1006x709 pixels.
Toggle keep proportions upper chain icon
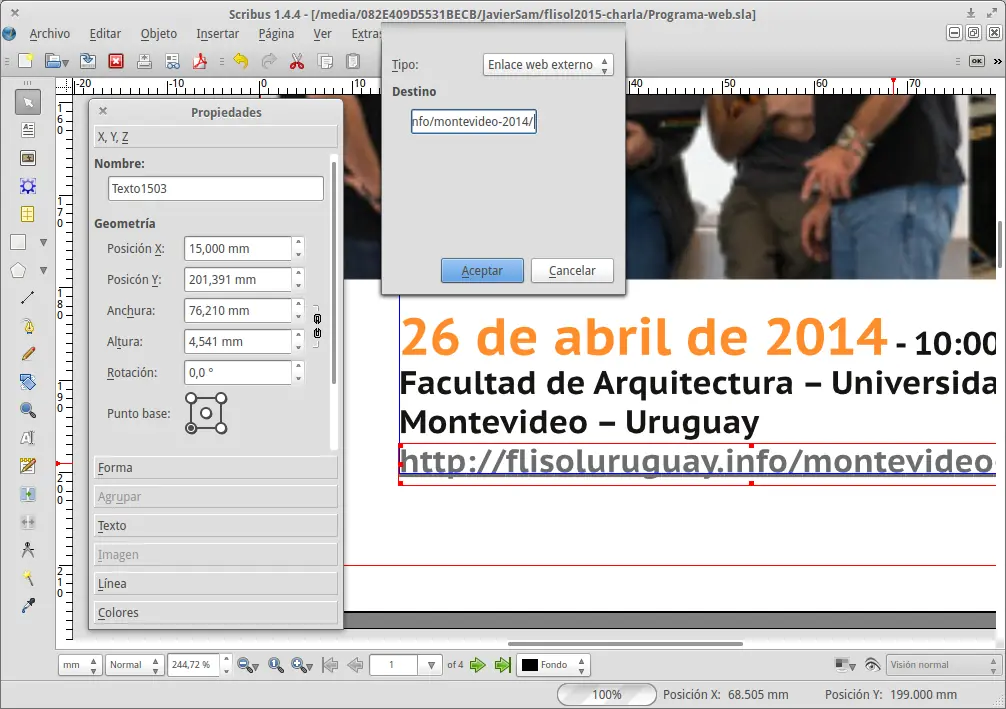[317, 318]
